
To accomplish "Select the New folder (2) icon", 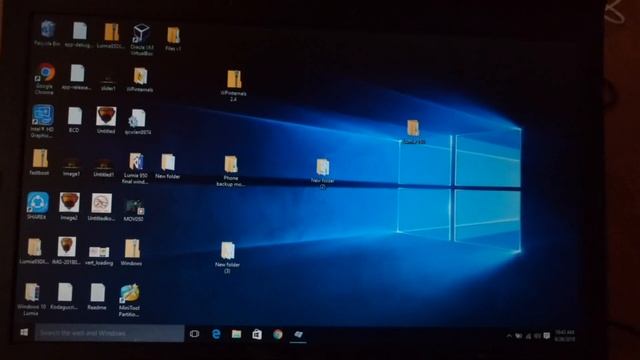I will (322, 173).
